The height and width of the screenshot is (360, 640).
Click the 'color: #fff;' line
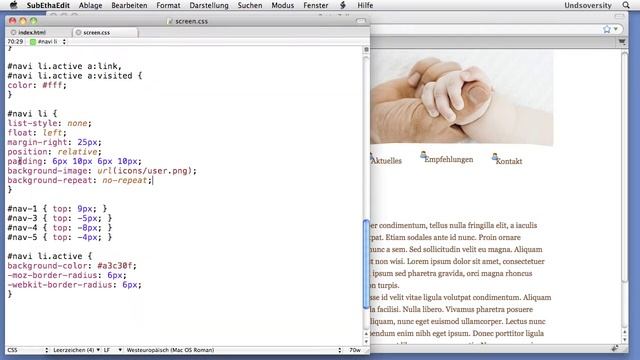tap(37, 85)
